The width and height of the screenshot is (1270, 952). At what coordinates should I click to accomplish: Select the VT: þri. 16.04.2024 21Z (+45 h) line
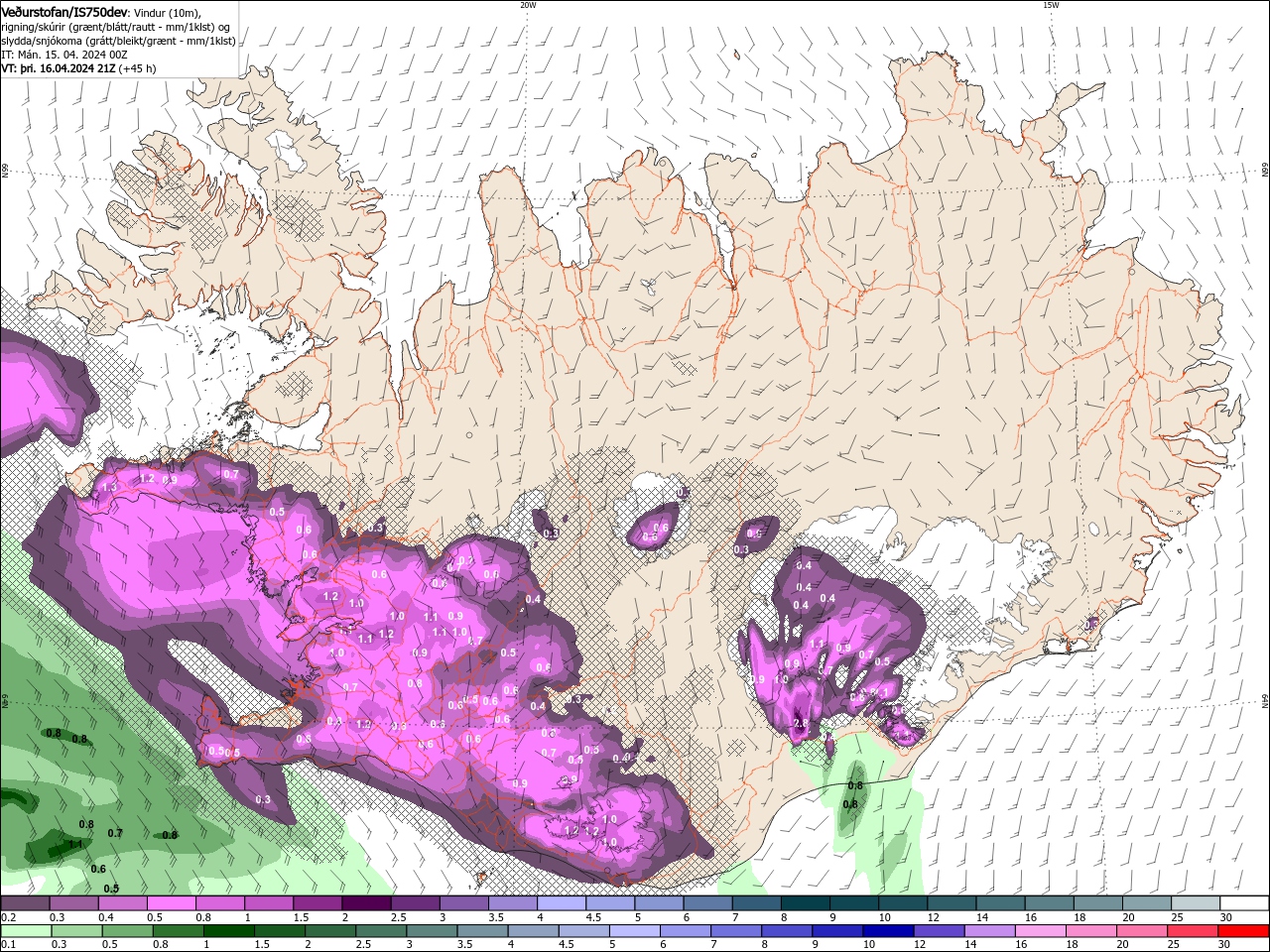pyautogui.click(x=78, y=68)
